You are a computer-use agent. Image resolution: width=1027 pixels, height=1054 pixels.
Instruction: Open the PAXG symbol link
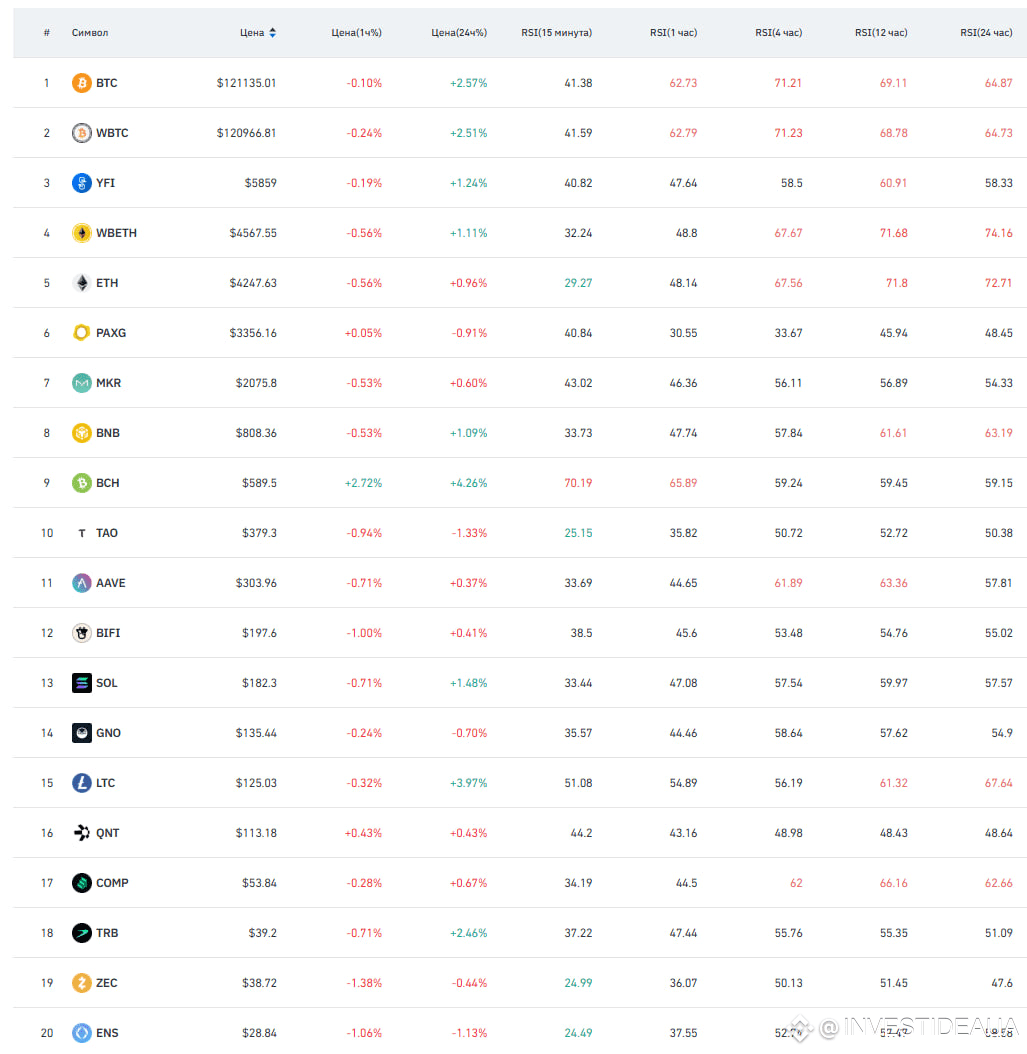tap(111, 333)
